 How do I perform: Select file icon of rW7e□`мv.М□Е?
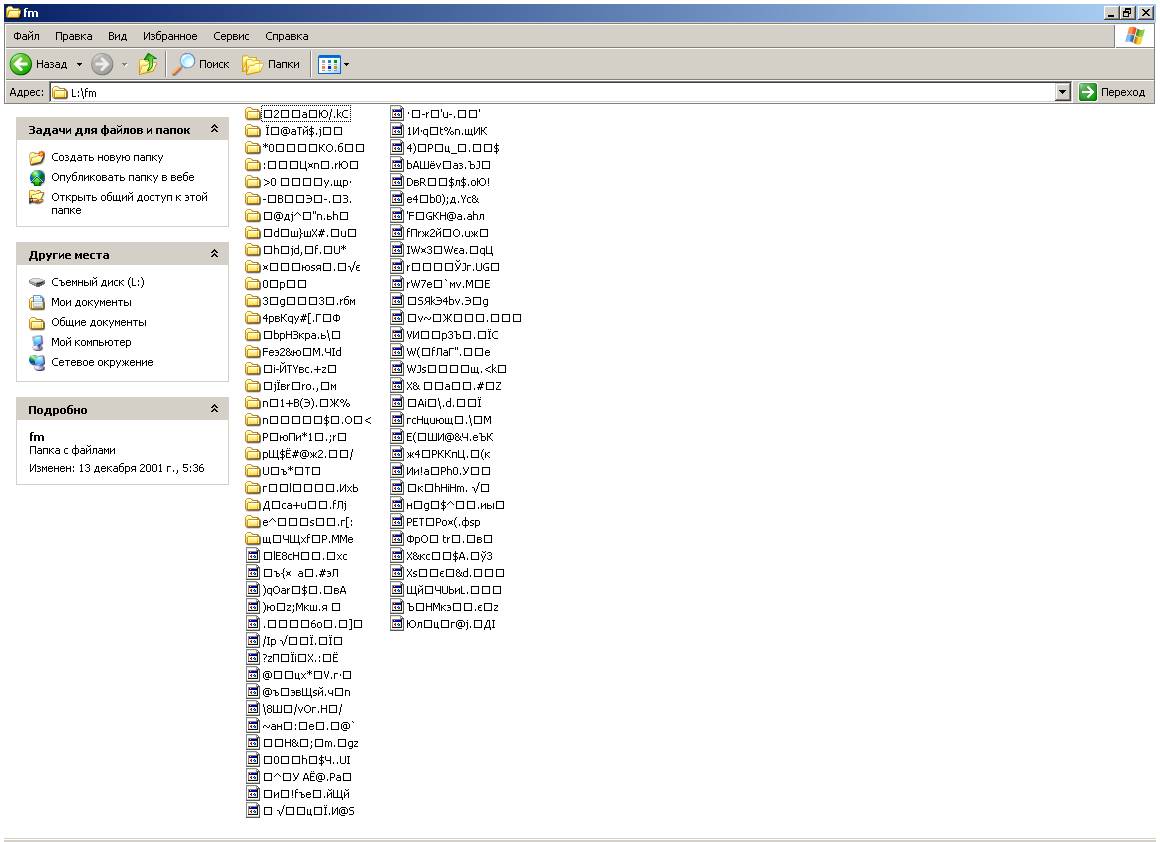click(397, 284)
